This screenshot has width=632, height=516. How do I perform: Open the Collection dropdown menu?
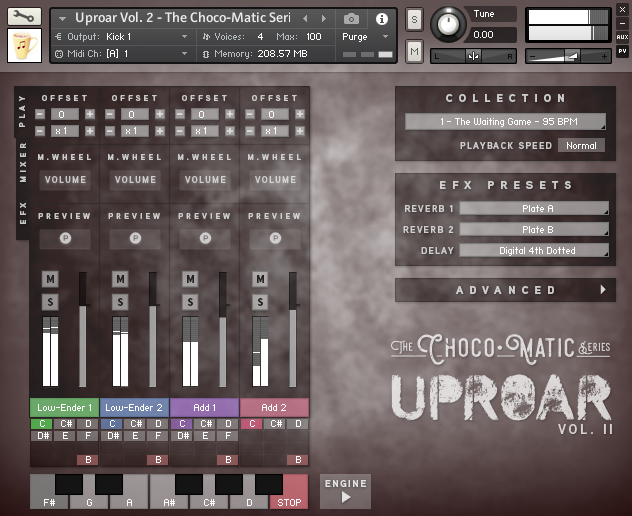tap(505, 123)
